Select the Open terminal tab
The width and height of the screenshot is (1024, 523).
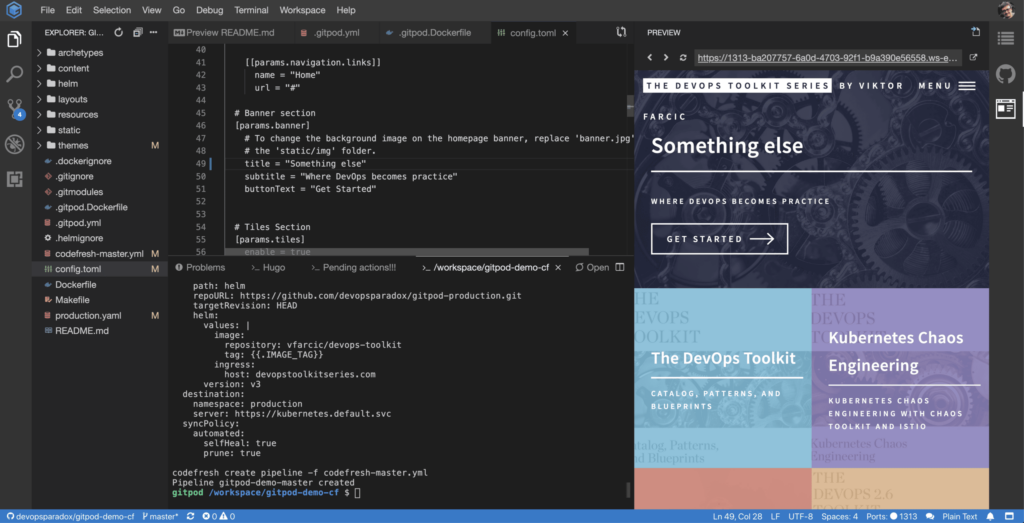pyautogui.click(x=592, y=267)
